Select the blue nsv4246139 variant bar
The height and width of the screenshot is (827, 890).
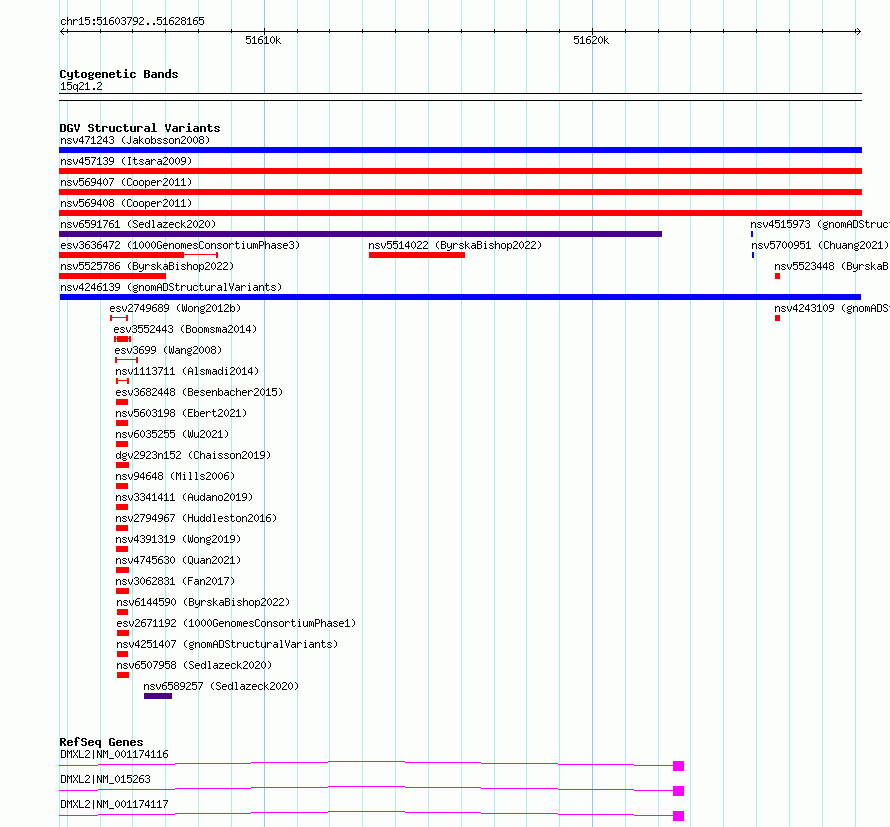click(460, 297)
